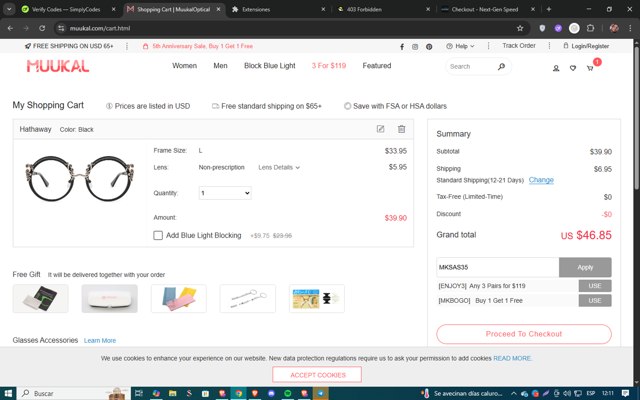Accept cookies

click(x=317, y=375)
